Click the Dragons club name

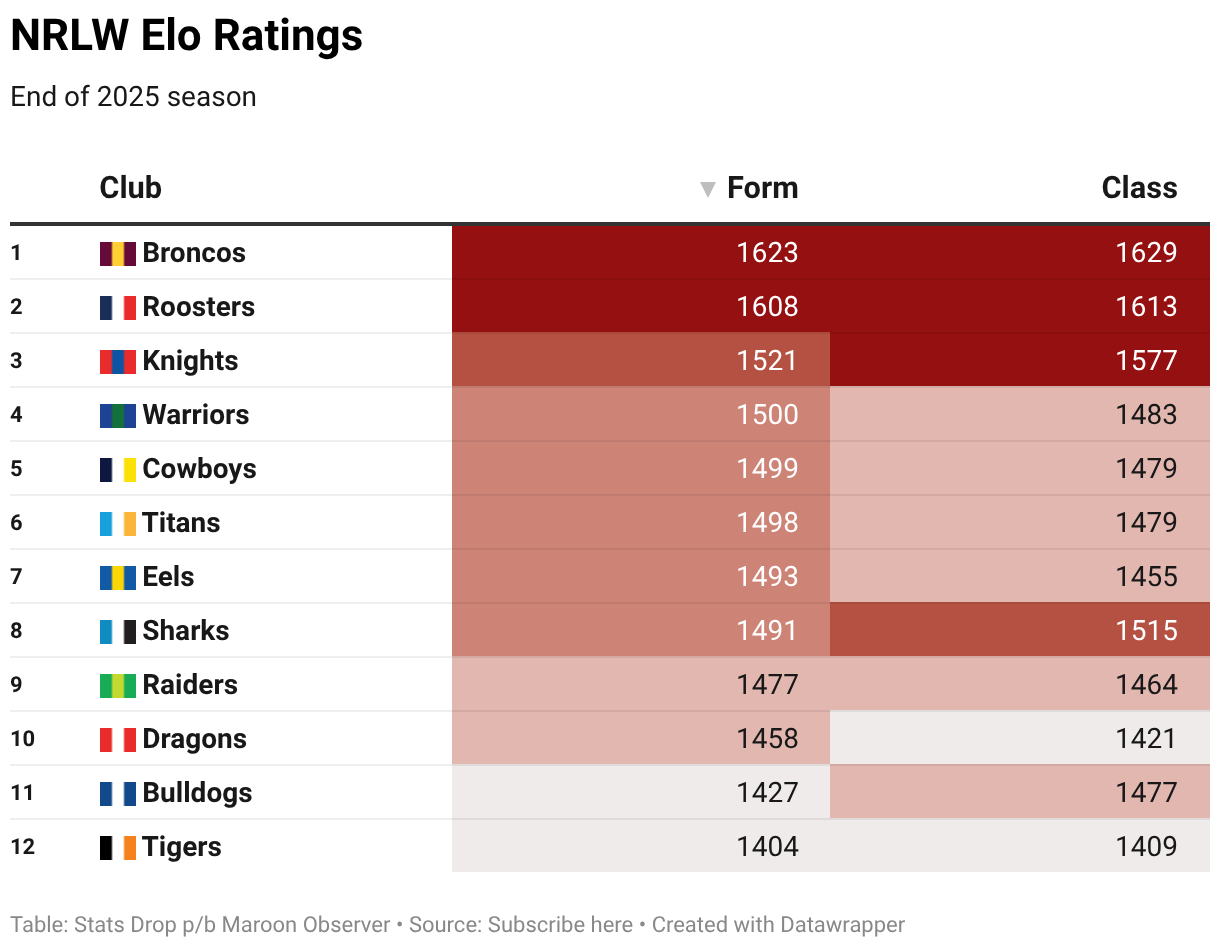coord(194,739)
